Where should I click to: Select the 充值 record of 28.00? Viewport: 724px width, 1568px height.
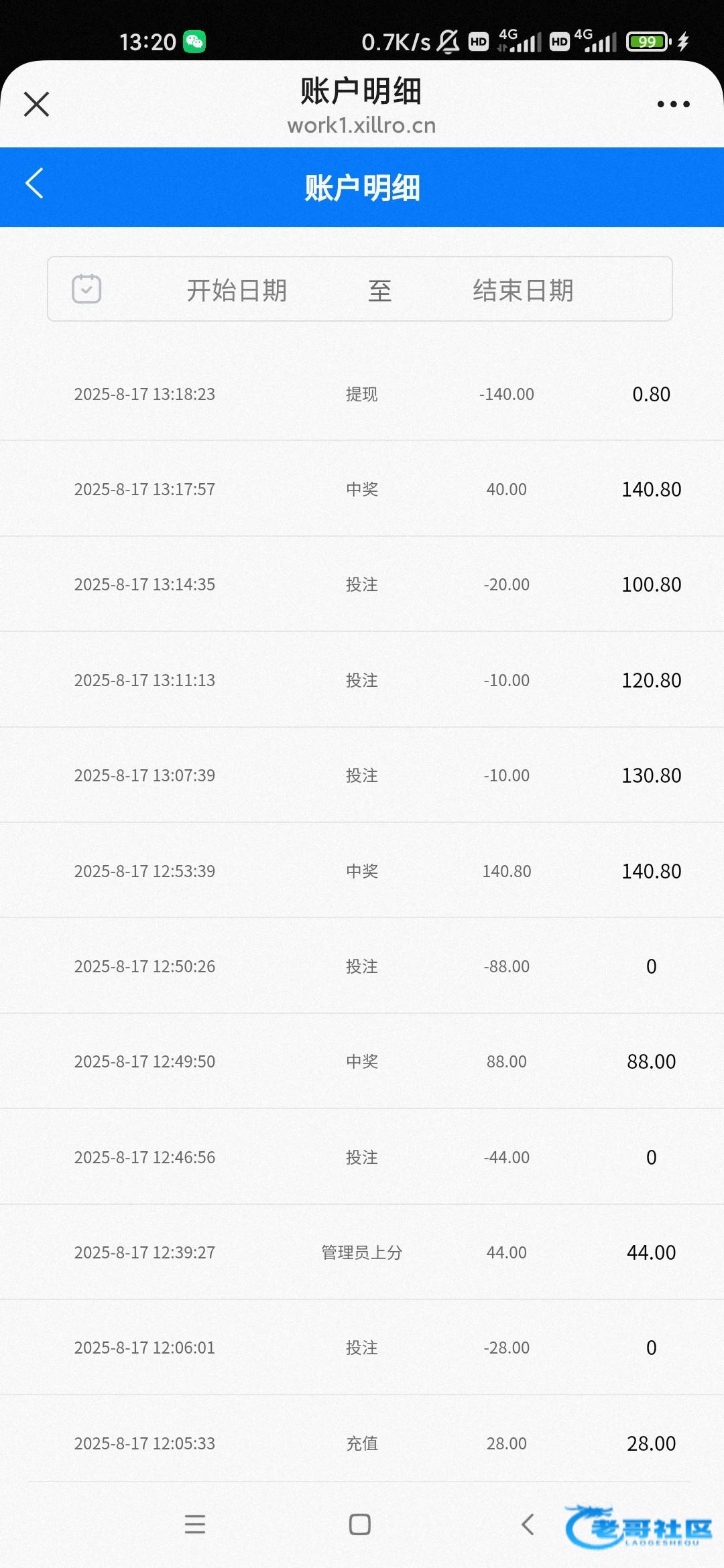[x=362, y=1443]
